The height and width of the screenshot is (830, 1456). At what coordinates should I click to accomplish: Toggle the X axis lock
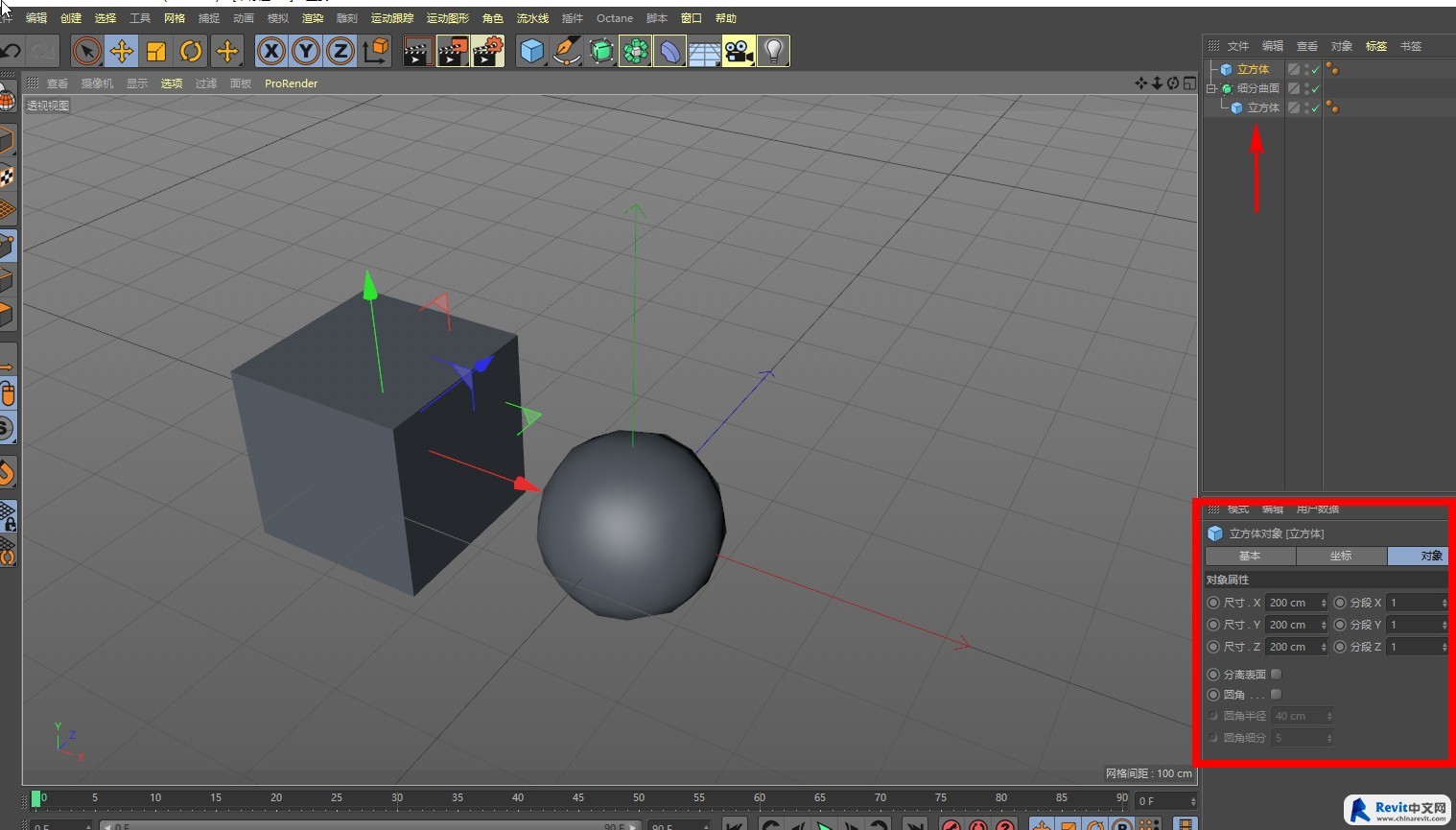pyautogui.click(x=271, y=51)
